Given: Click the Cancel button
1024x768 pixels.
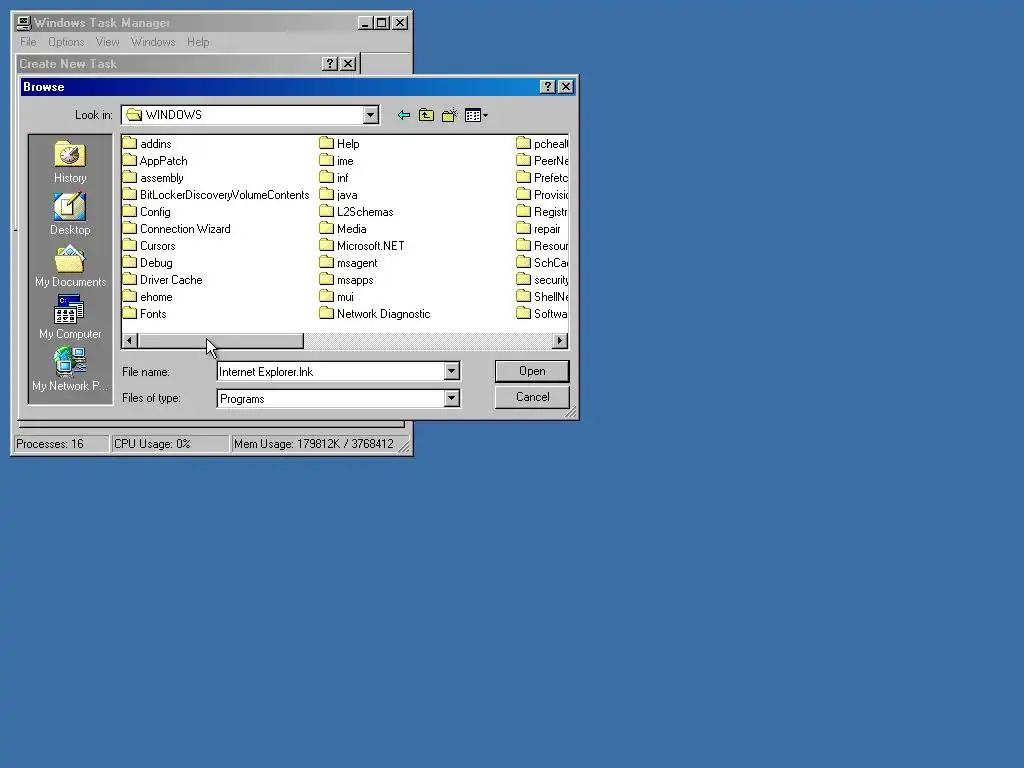Looking at the screenshot, I should [532, 397].
